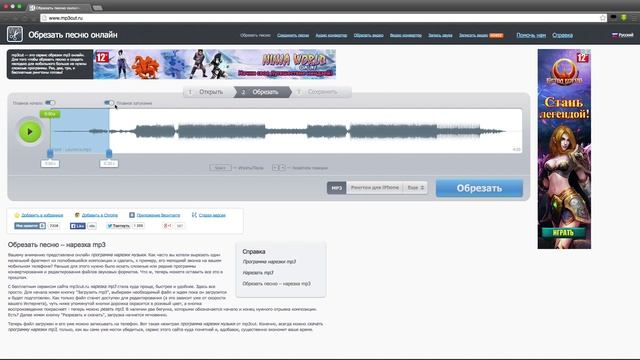The width and height of the screenshot is (640, 360).
Task: Open 'Программа нарезки mp3' help link
Action: (269, 262)
